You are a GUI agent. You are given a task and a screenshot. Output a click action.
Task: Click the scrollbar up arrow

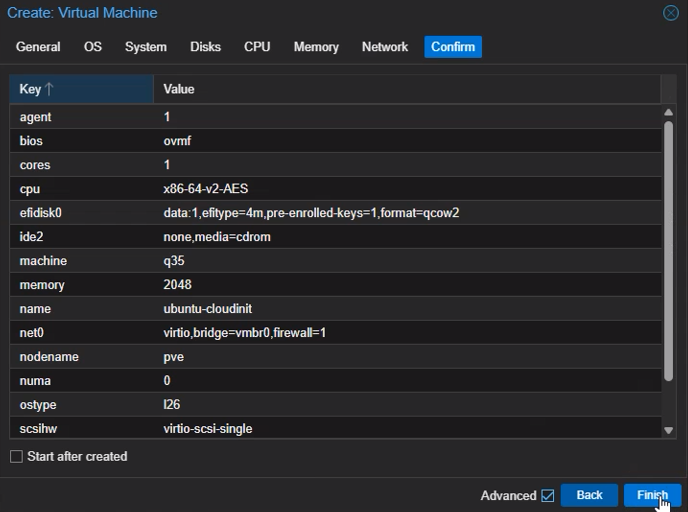pyautogui.click(x=669, y=113)
